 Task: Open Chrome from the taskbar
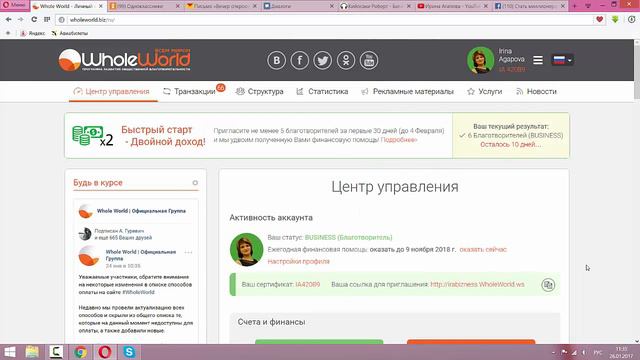coord(80,352)
